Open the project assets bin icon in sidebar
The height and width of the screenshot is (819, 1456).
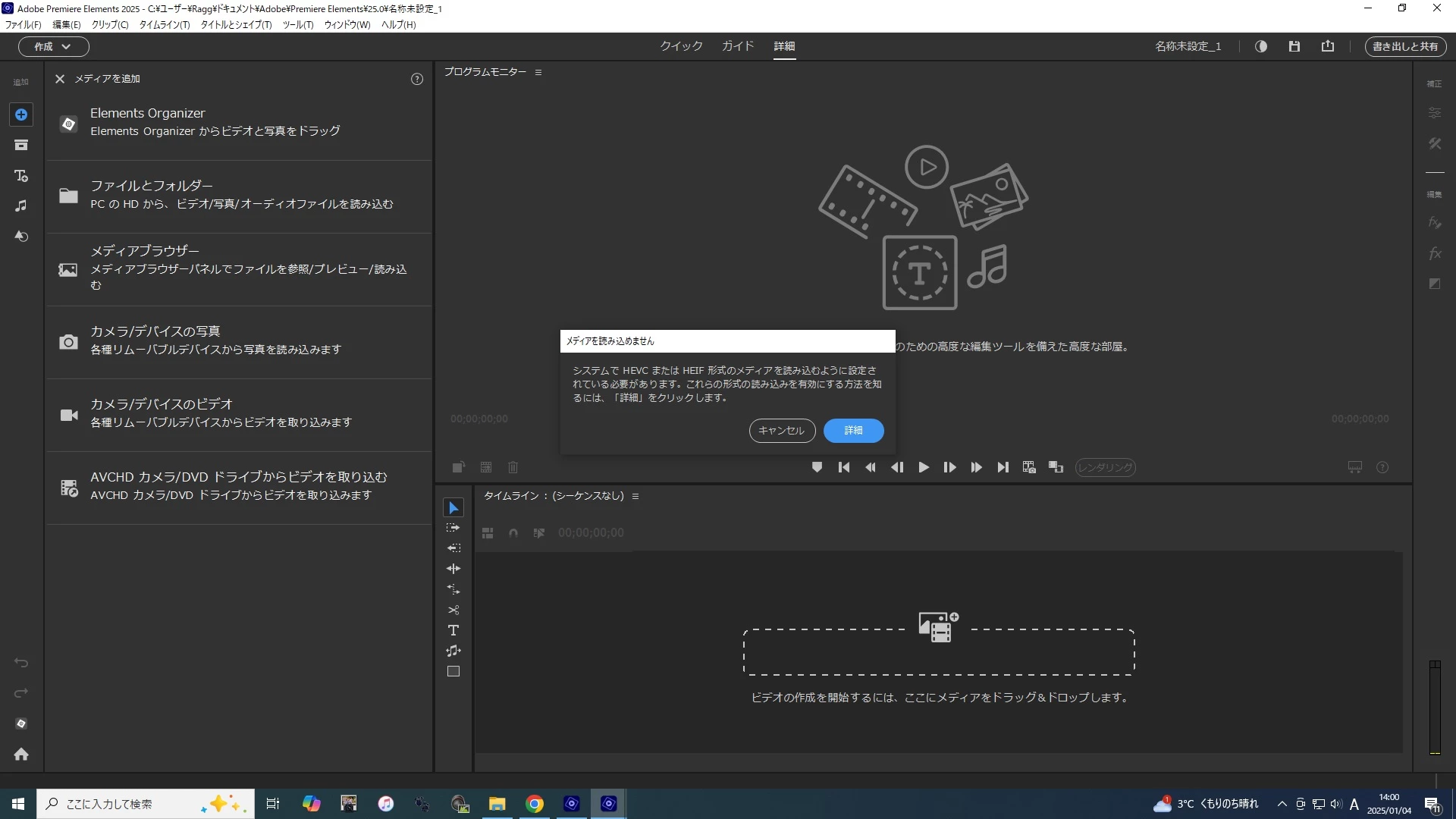(21, 145)
